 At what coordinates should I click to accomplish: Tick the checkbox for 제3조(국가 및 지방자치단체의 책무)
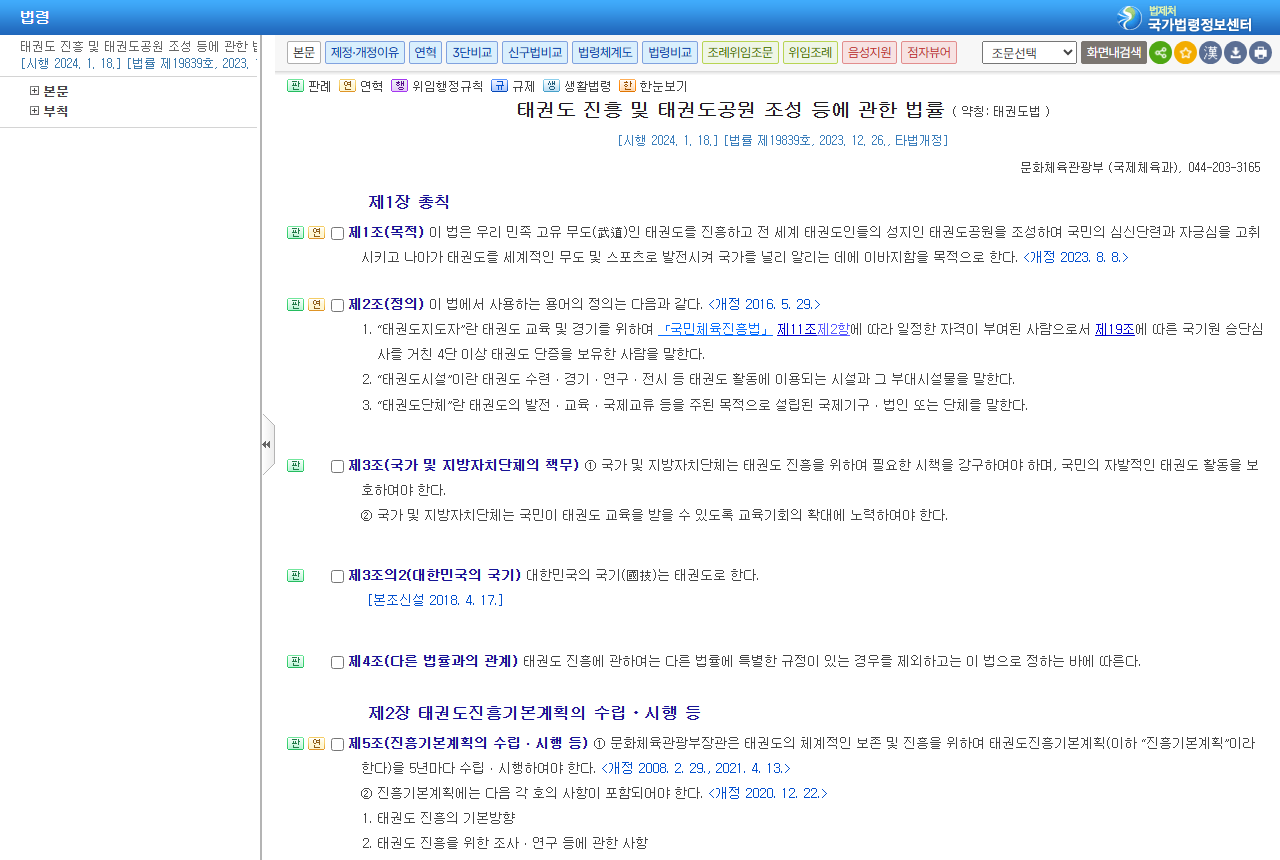point(337,467)
